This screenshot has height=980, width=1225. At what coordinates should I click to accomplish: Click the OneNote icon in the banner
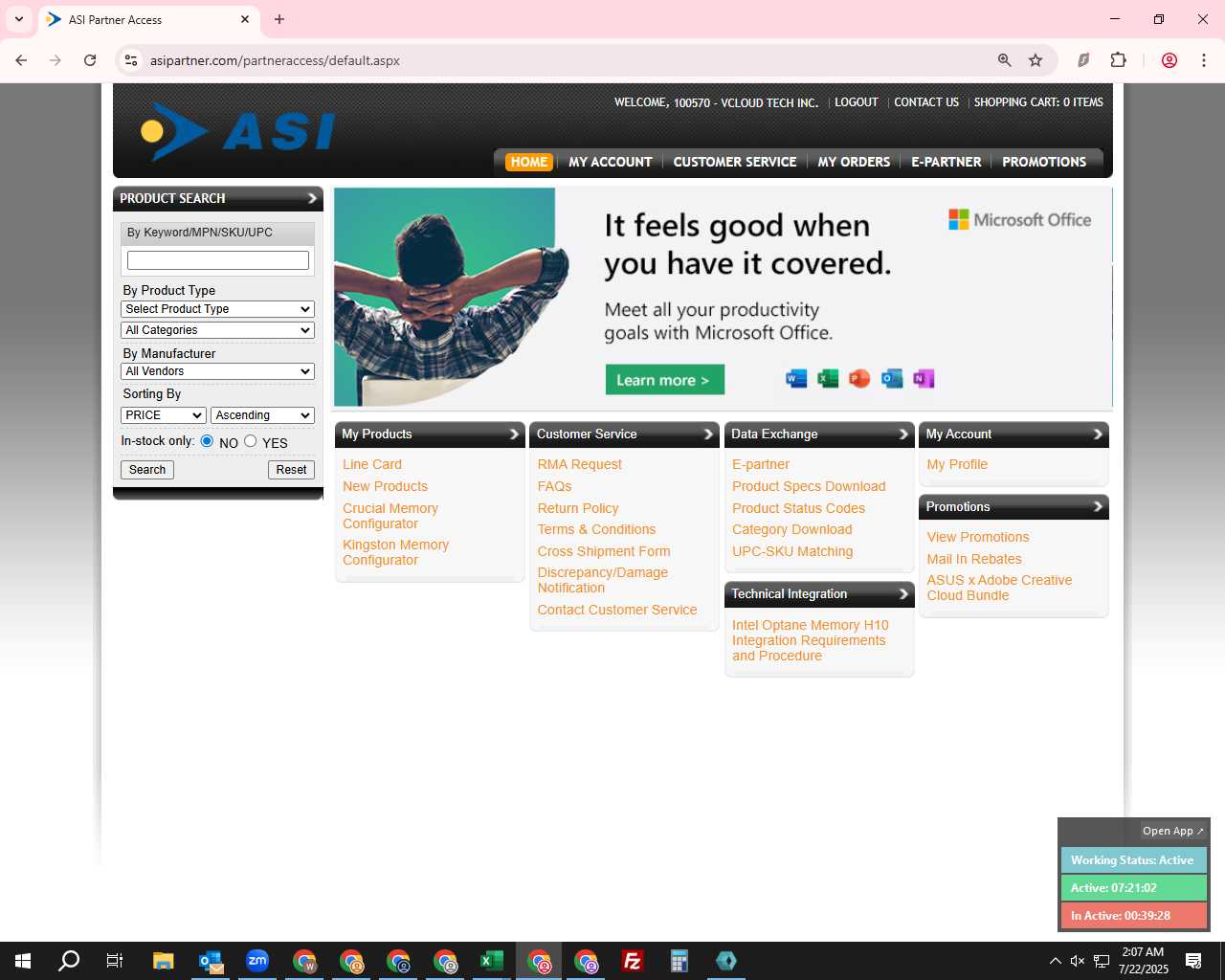coord(924,378)
